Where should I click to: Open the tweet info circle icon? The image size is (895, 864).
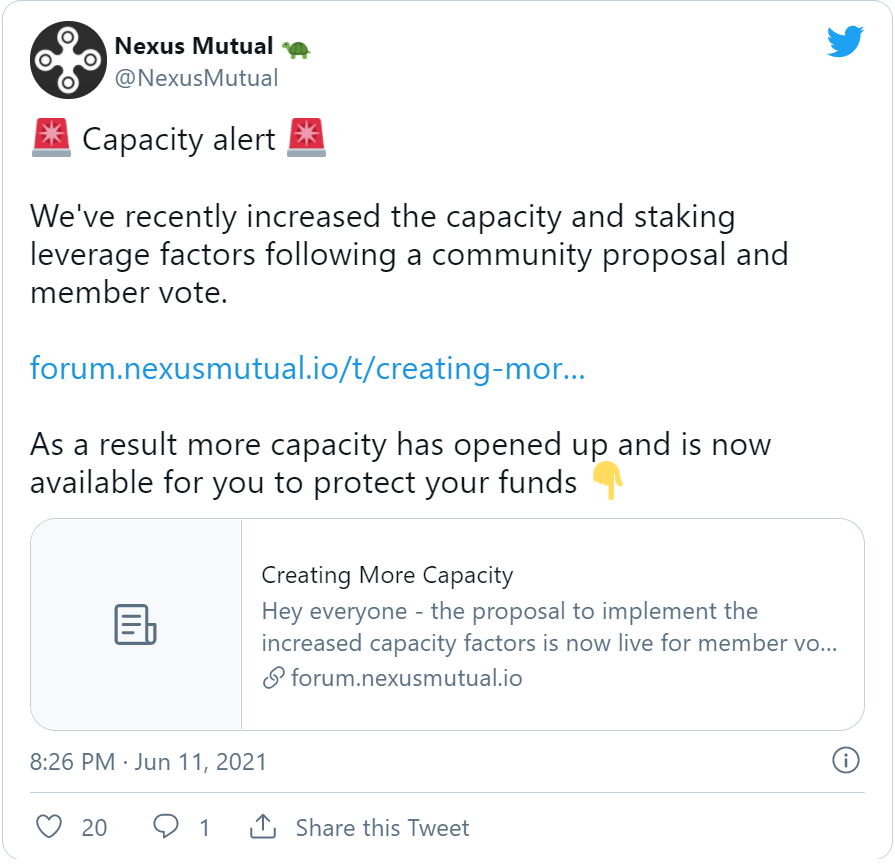845,761
